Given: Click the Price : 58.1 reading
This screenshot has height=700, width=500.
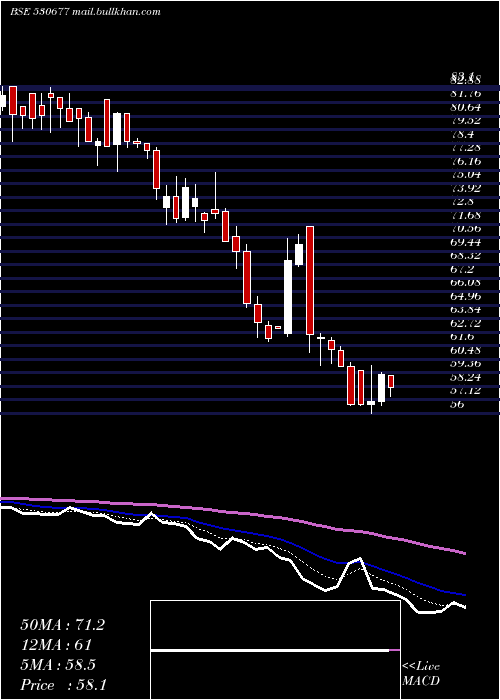Looking at the screenshot, I should coord(63,685).
